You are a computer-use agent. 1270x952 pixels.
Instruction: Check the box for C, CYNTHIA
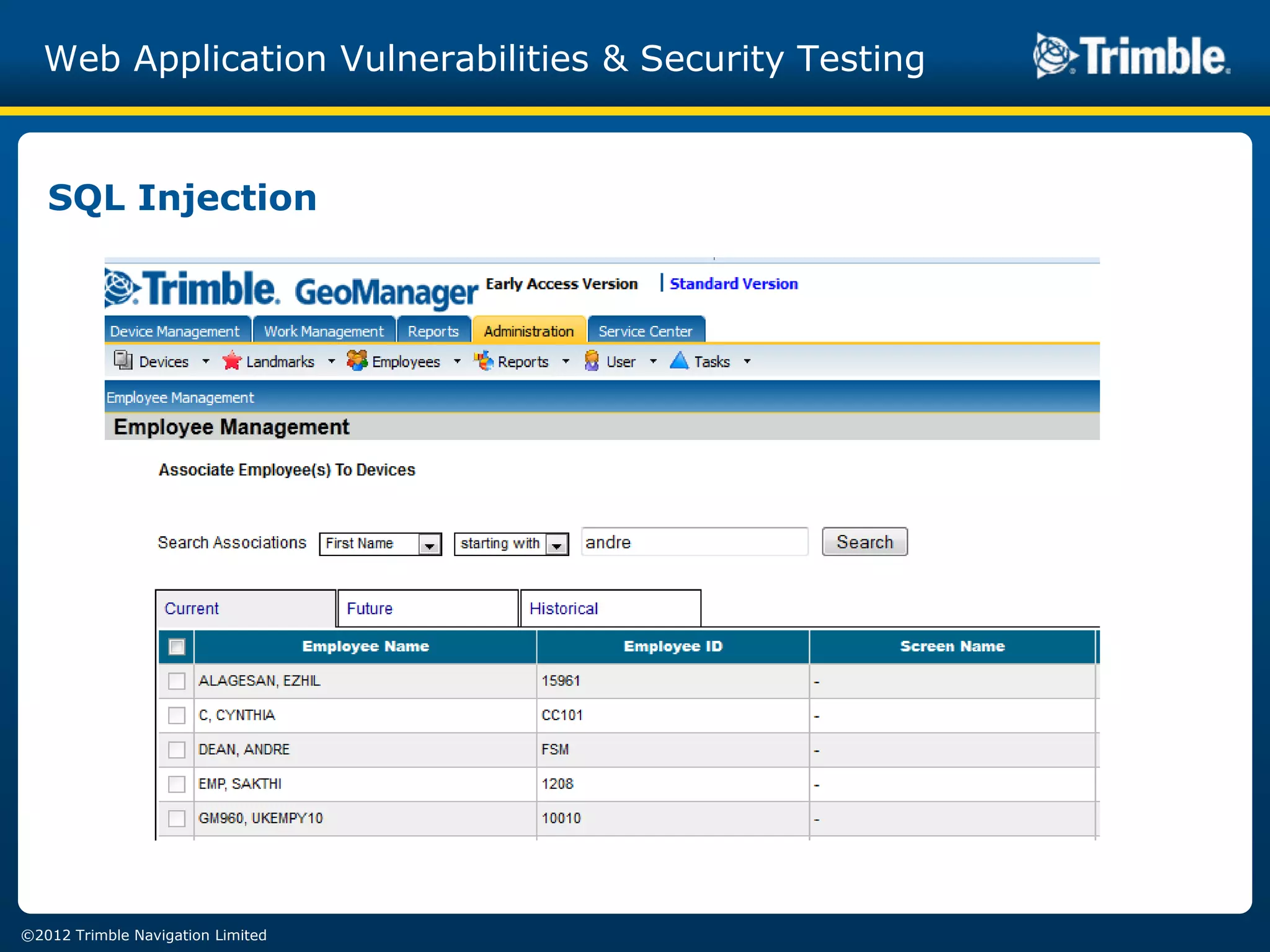(177, 715)
